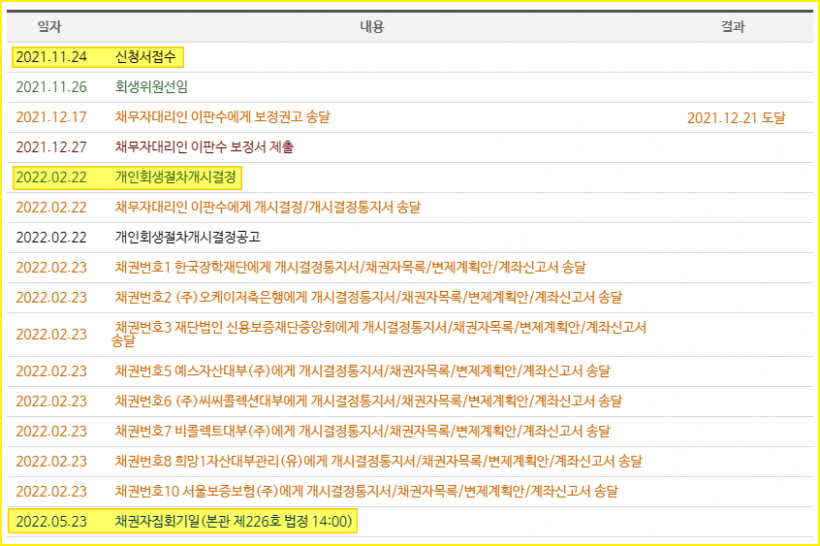820x546 pixels.
Task: Open 채권번호5 예스자산대부(주) 송달 entry
Action: pyautogui.click(x=362, y=371)
